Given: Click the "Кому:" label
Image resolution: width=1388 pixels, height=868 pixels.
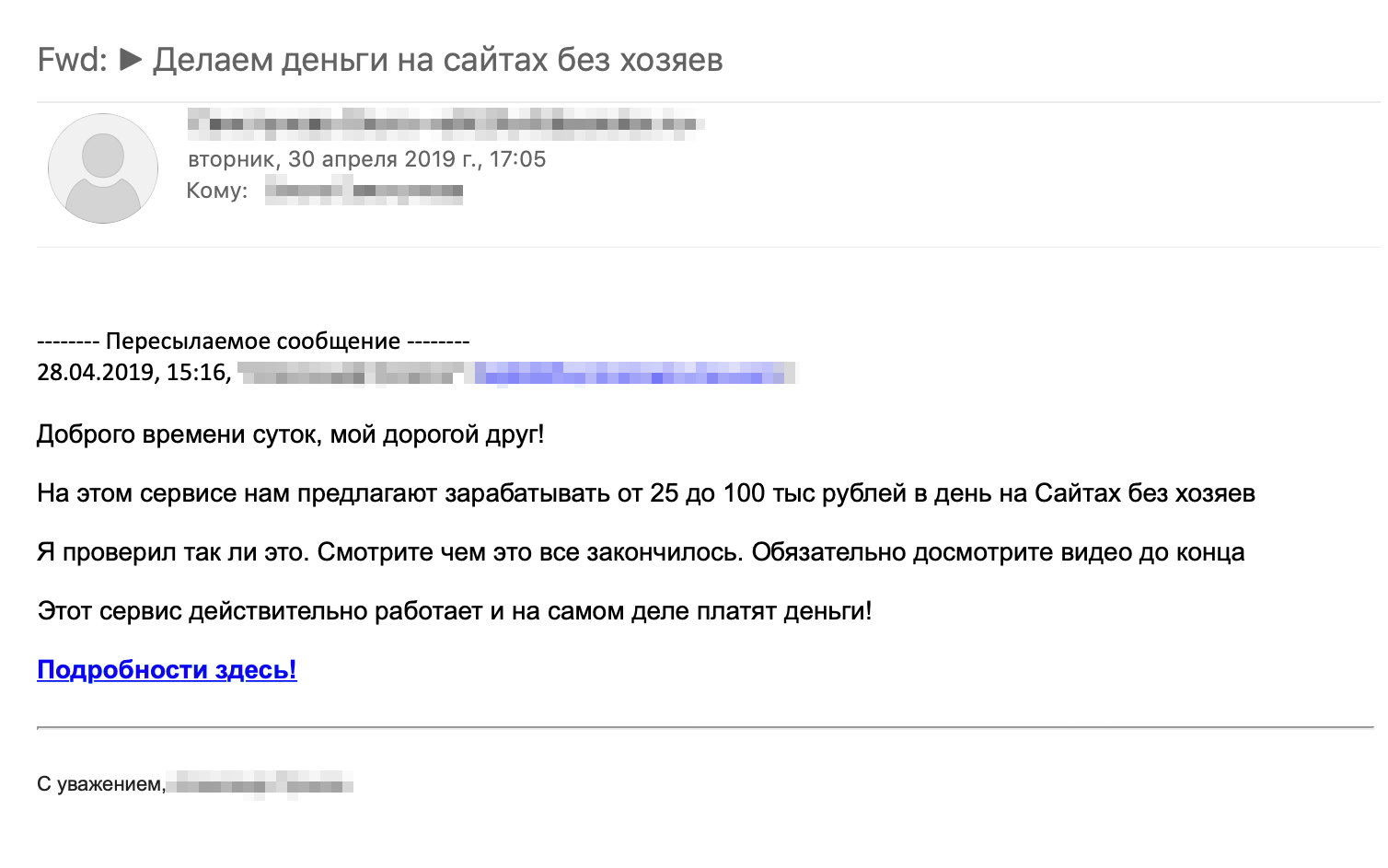Looking at the screenshot, I should [217, 191].
